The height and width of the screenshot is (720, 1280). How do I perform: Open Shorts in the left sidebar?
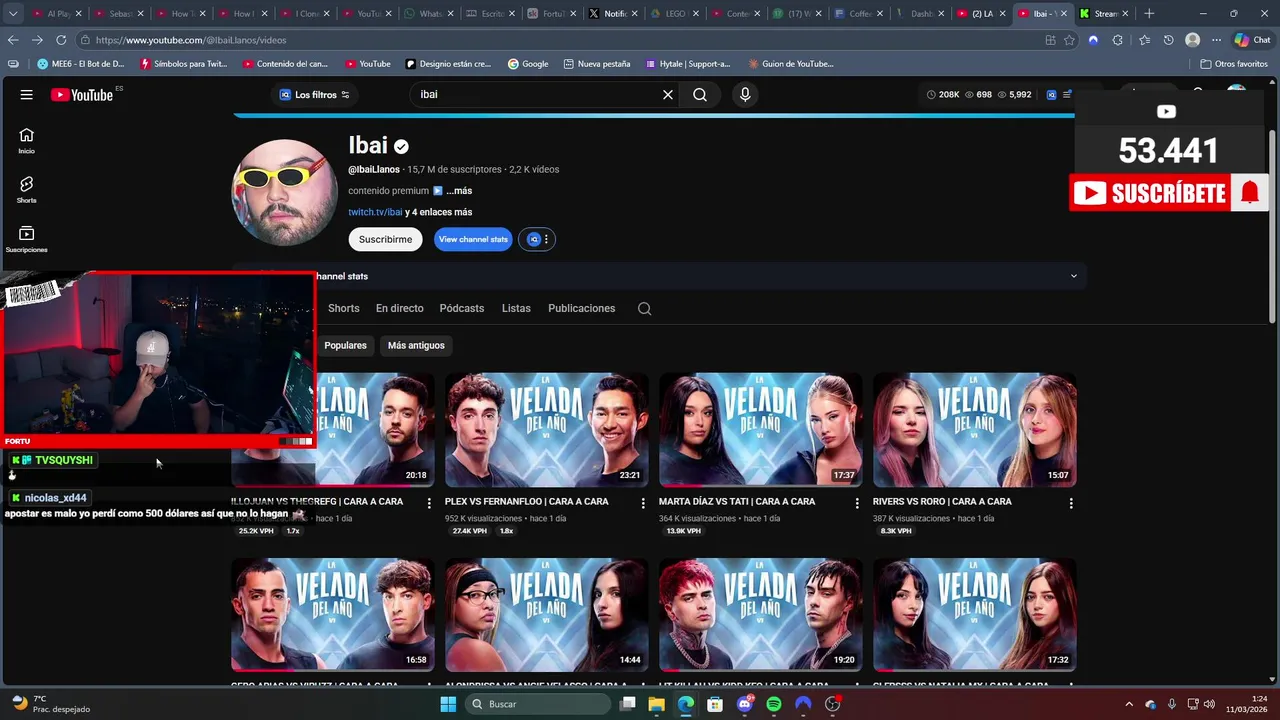point(26,190)
